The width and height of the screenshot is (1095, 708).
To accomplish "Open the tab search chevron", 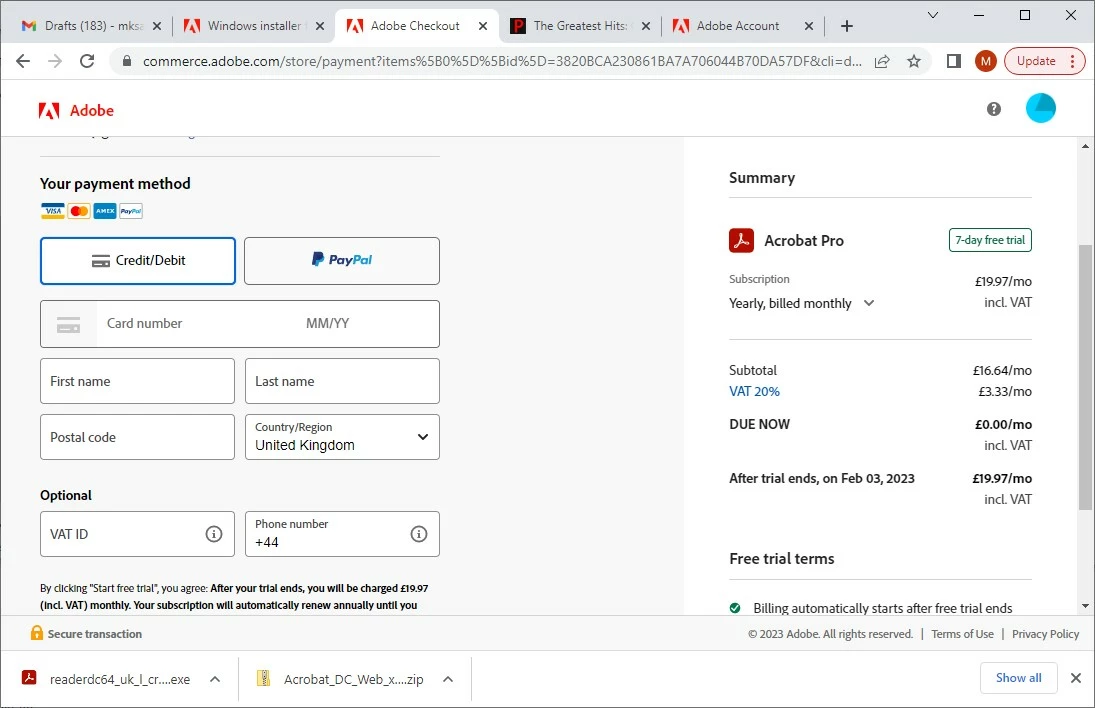I will 932,15.
